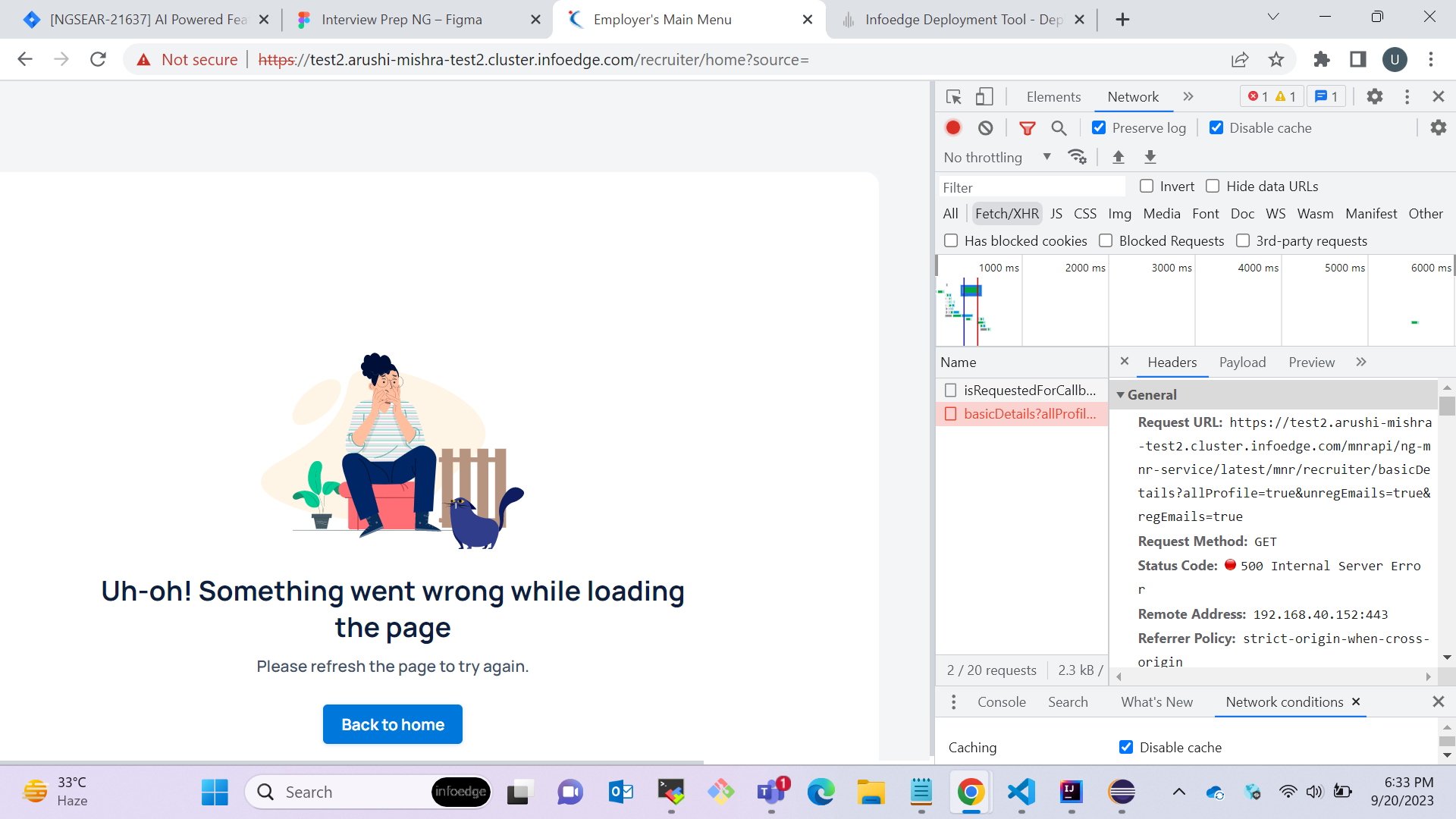Enable the Invert filter checkbox
Screen dimensions: 1456x819
coord(1147,187)
